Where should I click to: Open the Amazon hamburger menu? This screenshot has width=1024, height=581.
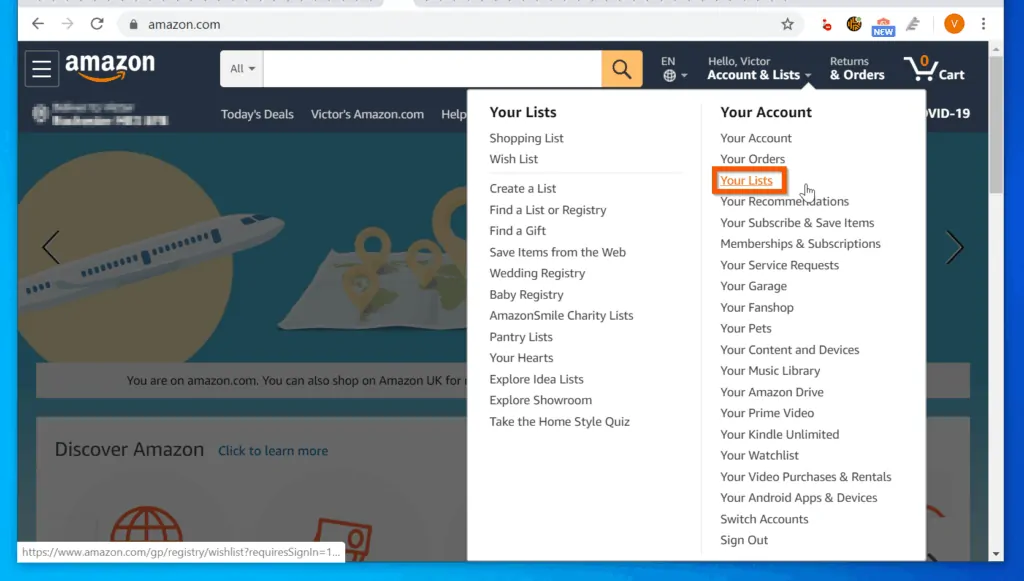pos(42,69)
